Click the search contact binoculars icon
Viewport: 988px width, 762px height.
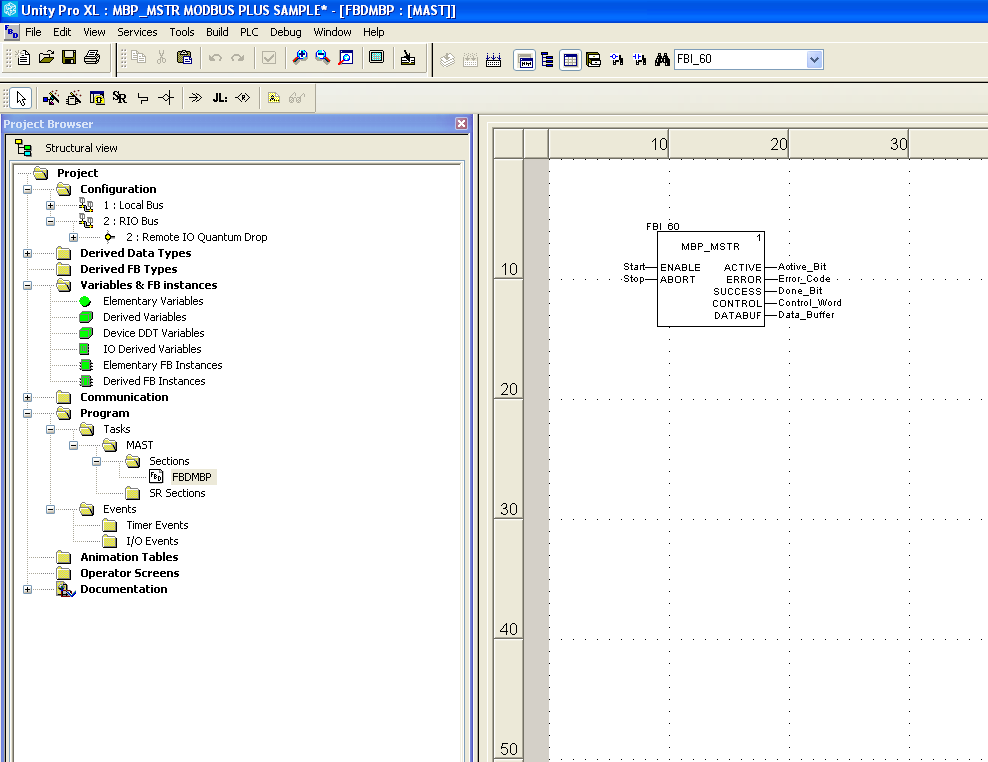(x=640, y=60)
